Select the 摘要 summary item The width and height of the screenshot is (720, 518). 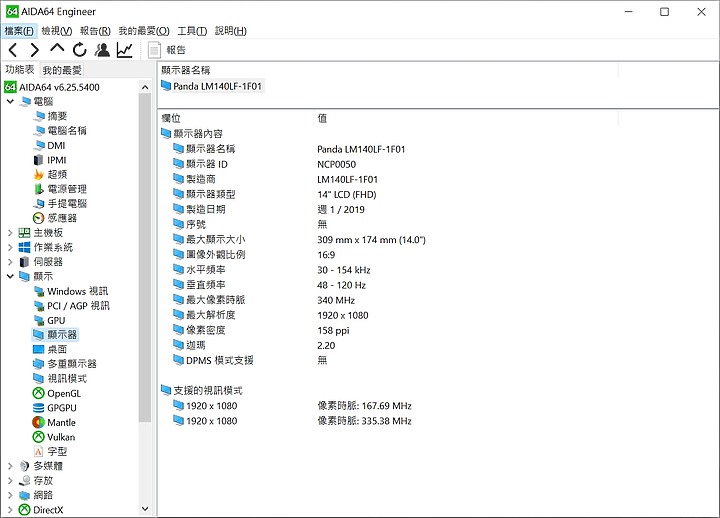[x=51, y=116]
